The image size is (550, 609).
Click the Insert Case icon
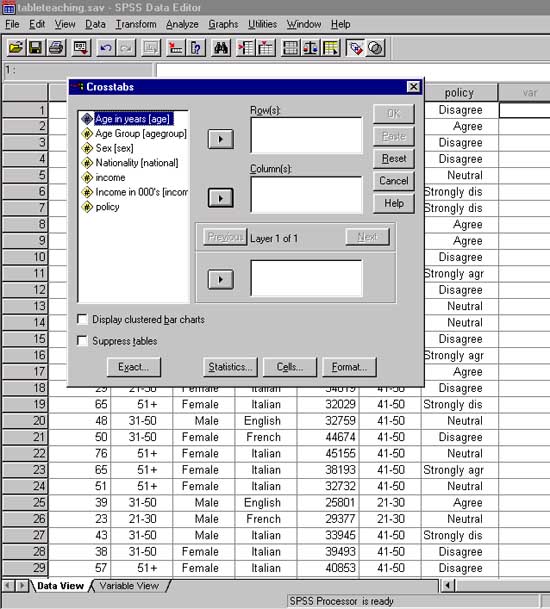[246, 48]
